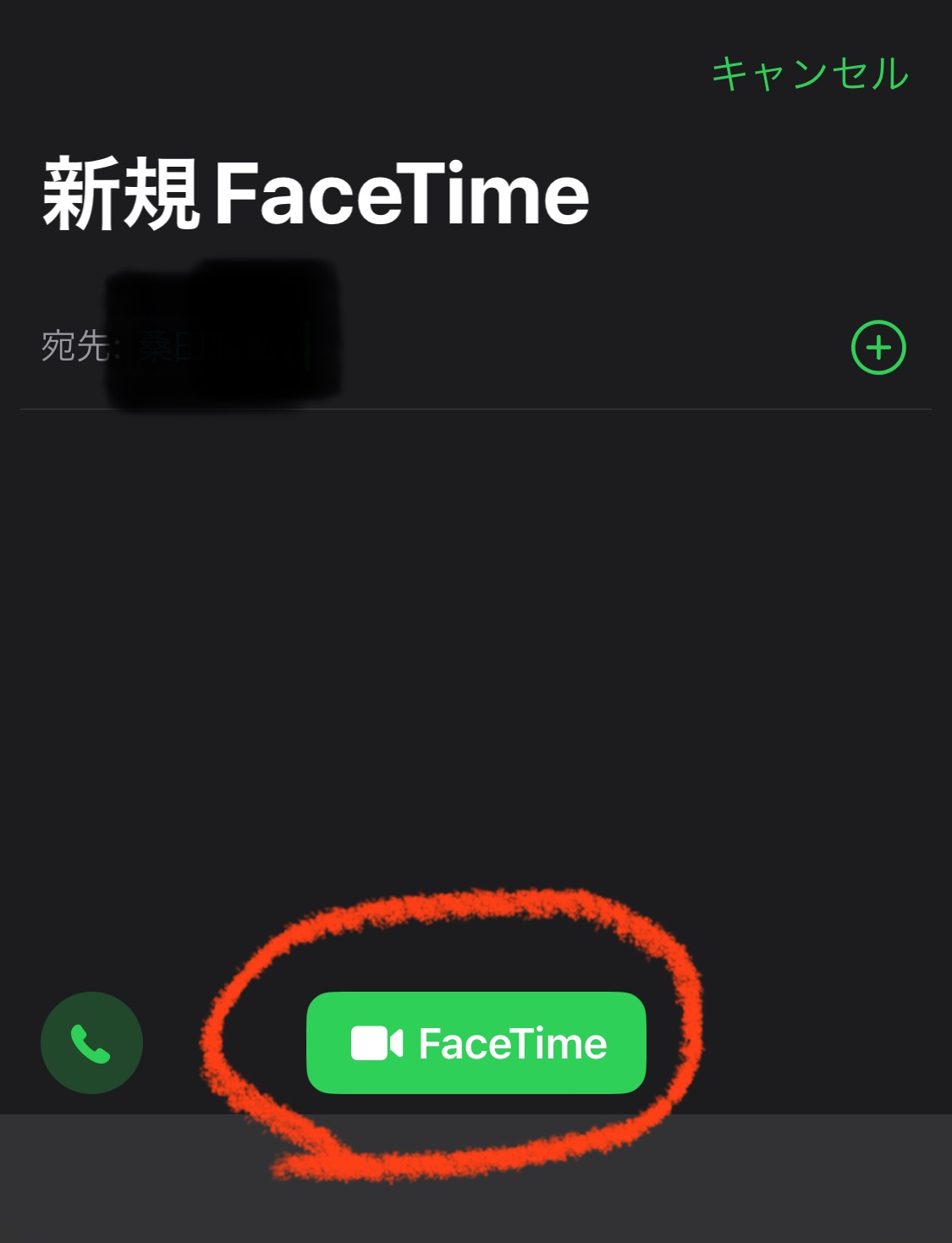This screenshot has height=1243, width=952.
Task: Click the video camera icon on FaceTime button
Action: tap(377, 1043)
